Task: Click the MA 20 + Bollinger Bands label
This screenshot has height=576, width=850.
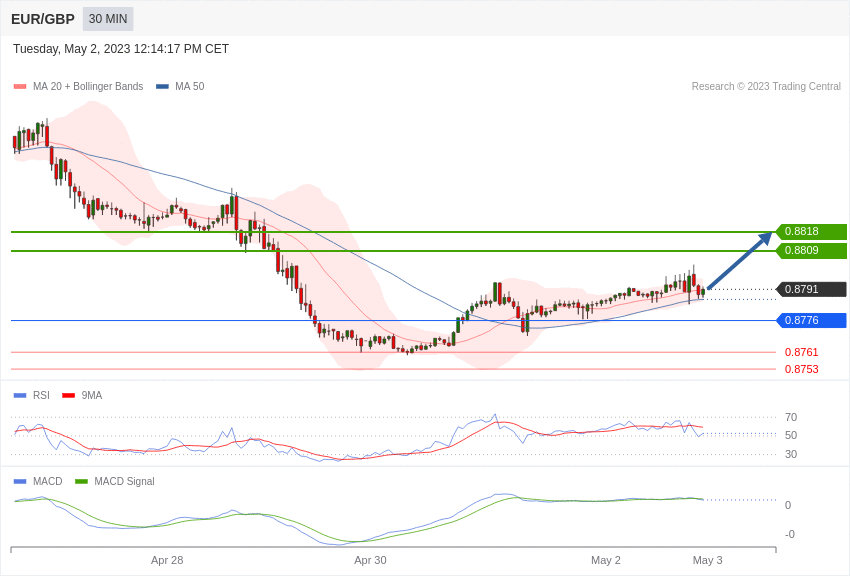Action: coord(88,87)
